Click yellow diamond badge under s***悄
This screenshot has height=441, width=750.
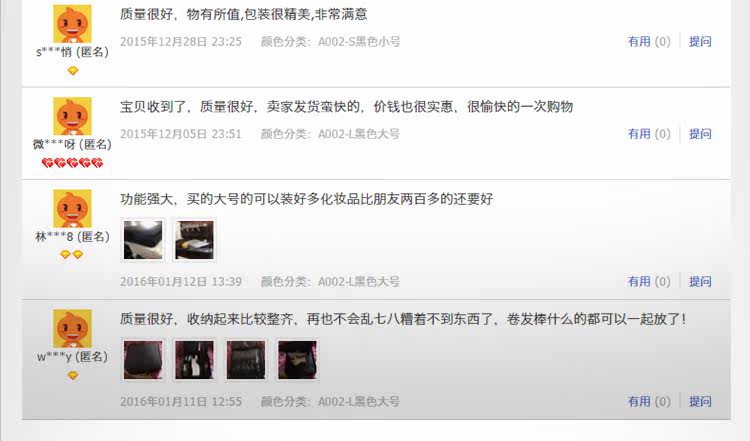[73, 71]
